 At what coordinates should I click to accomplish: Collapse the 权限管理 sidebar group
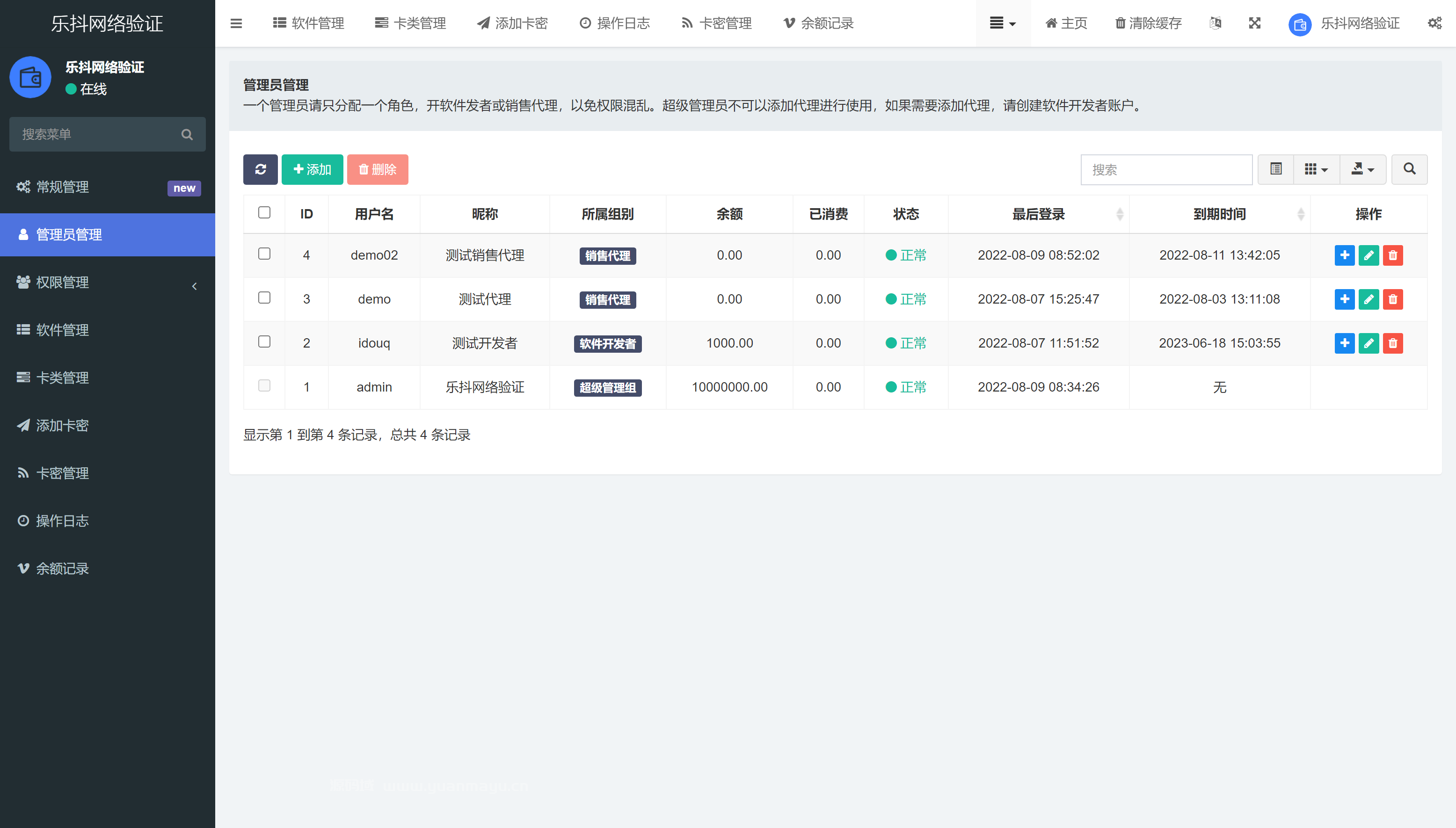[x=194, y=286]
